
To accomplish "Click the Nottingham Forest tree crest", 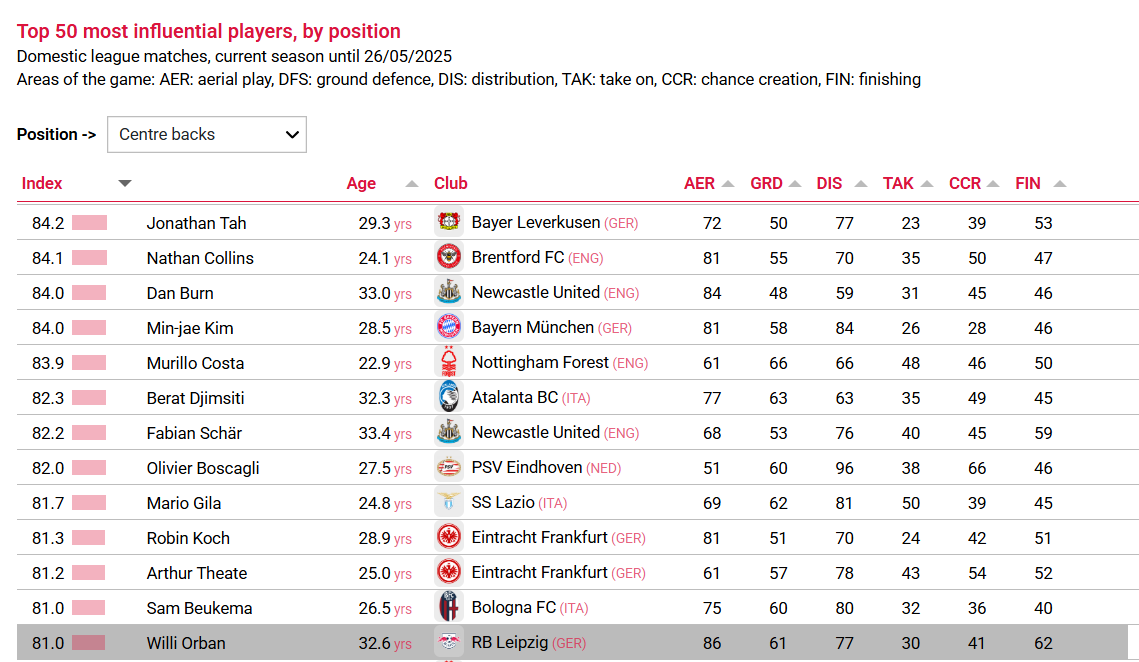I will click(449, 362).
